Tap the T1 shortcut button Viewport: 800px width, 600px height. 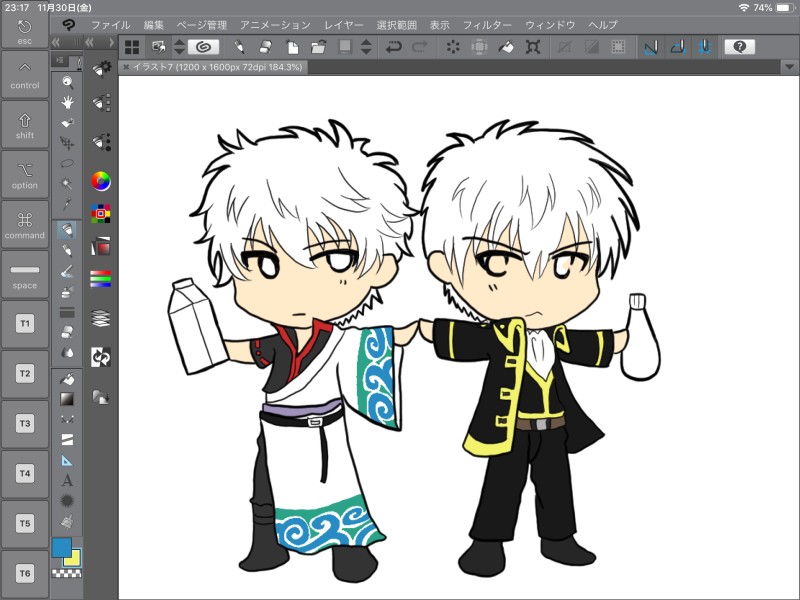[24, 323]
